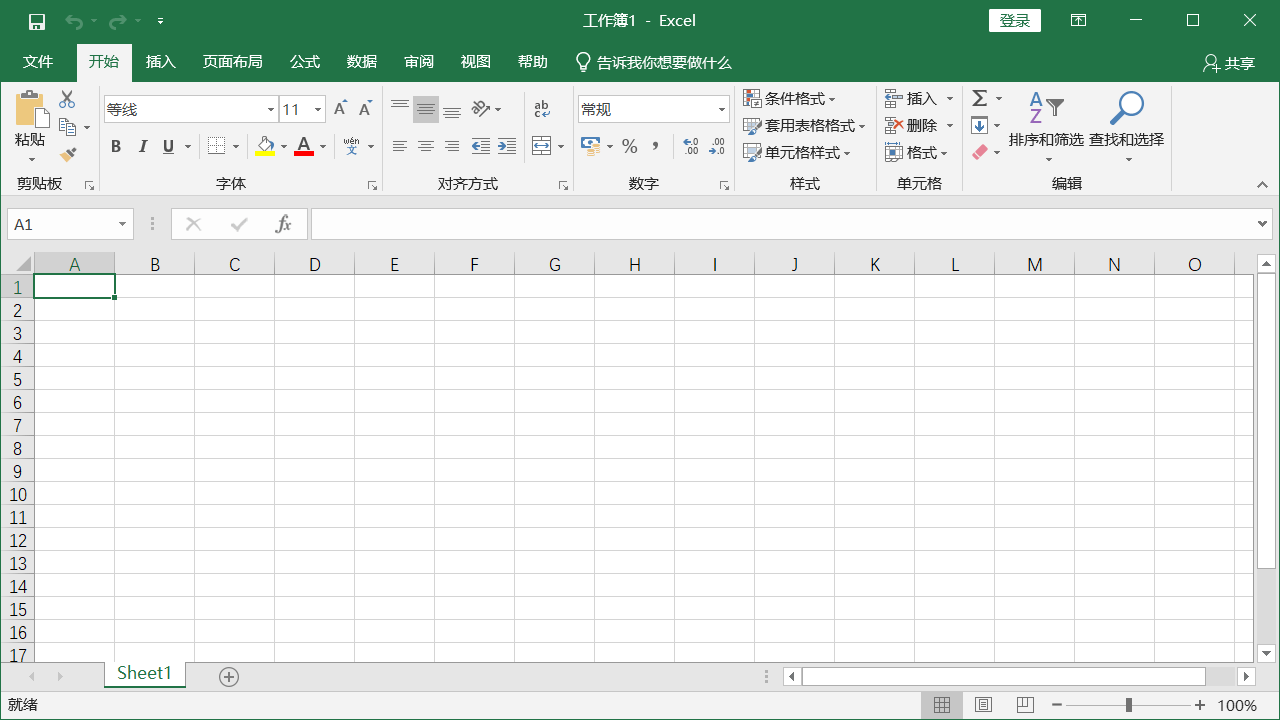Apply percent style number format
Viewport: 1280px width, 720px height.
click(x=629, y=146)
